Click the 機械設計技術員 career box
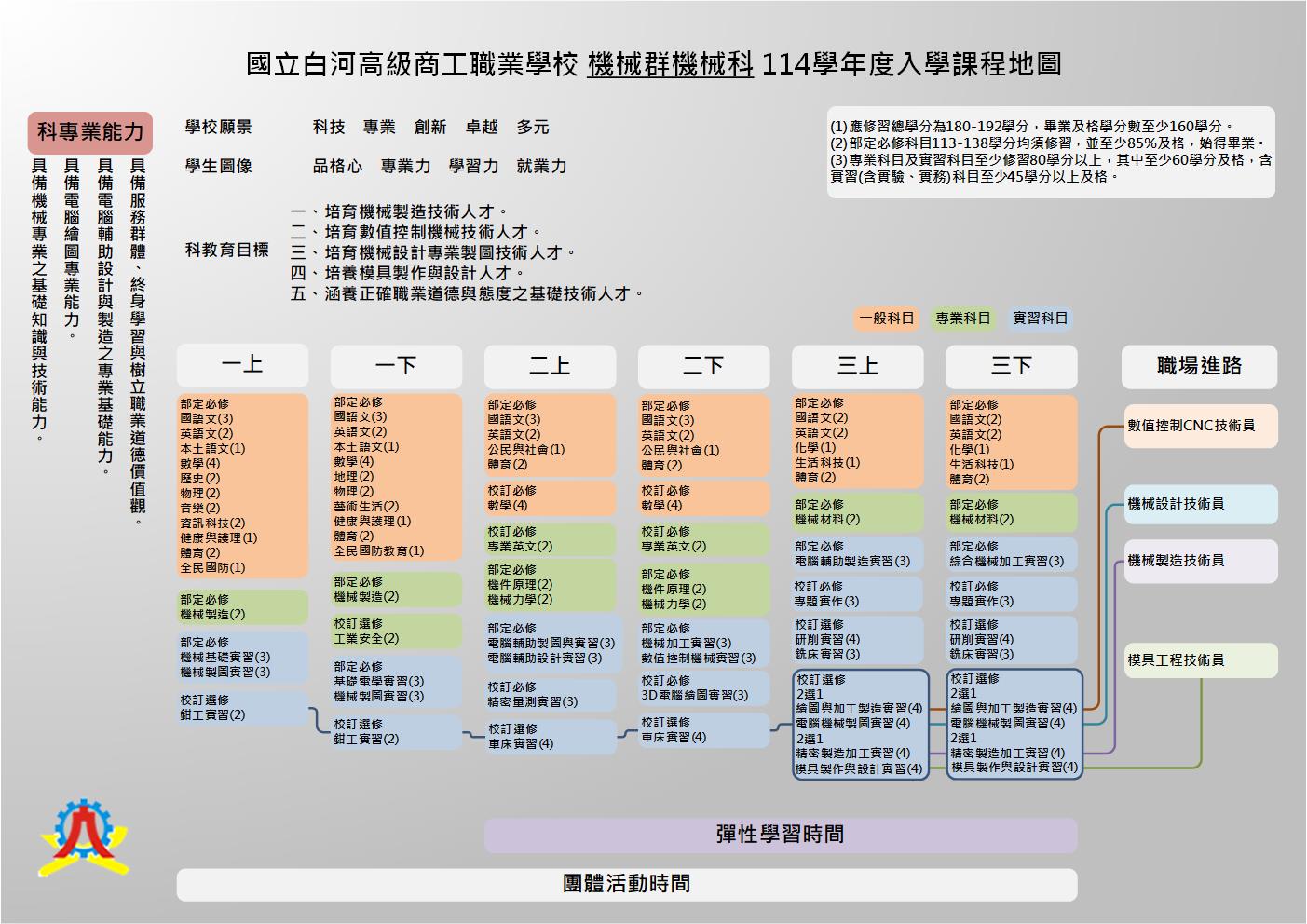Image resolution: width=1307 pixels, height=924 pixels. 1201,504
